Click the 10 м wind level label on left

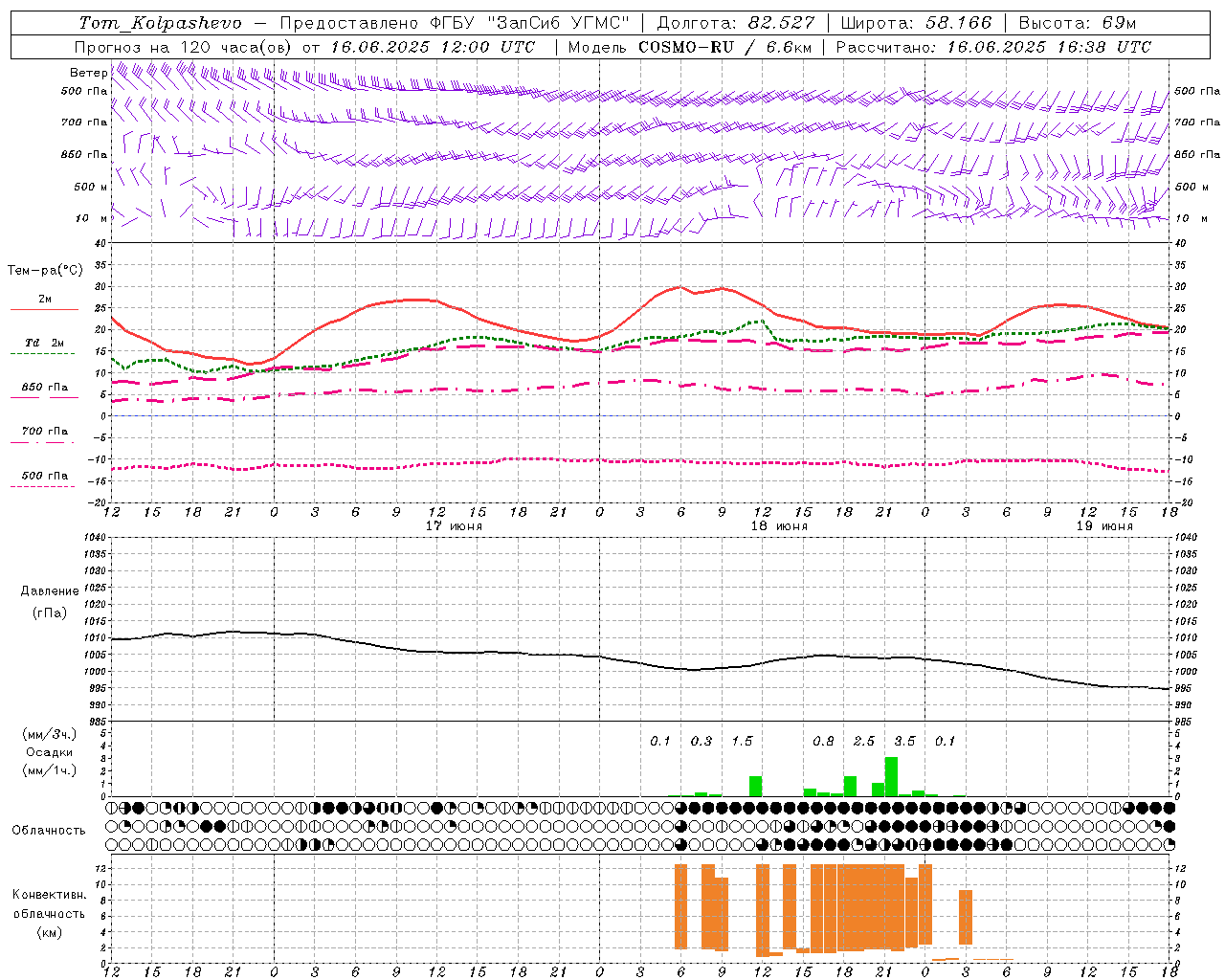[93, 218]
